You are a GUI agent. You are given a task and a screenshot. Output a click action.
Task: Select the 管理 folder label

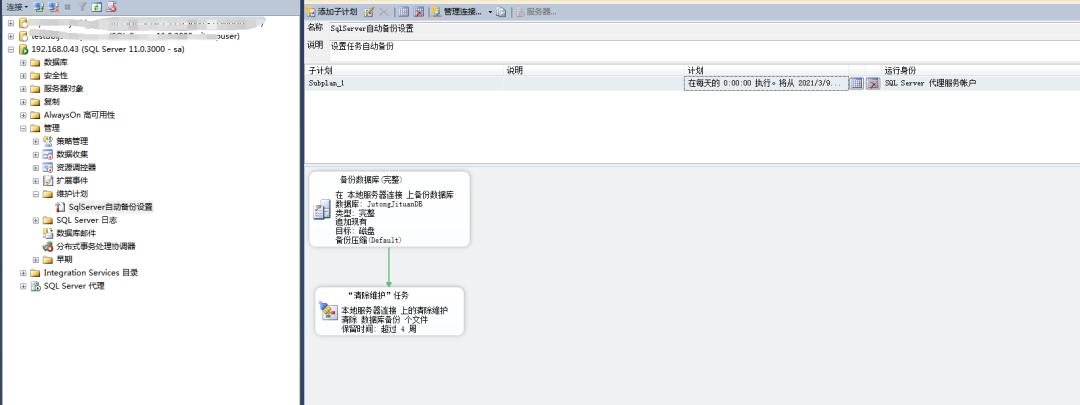pyautogui.click(x=52, y=128)
